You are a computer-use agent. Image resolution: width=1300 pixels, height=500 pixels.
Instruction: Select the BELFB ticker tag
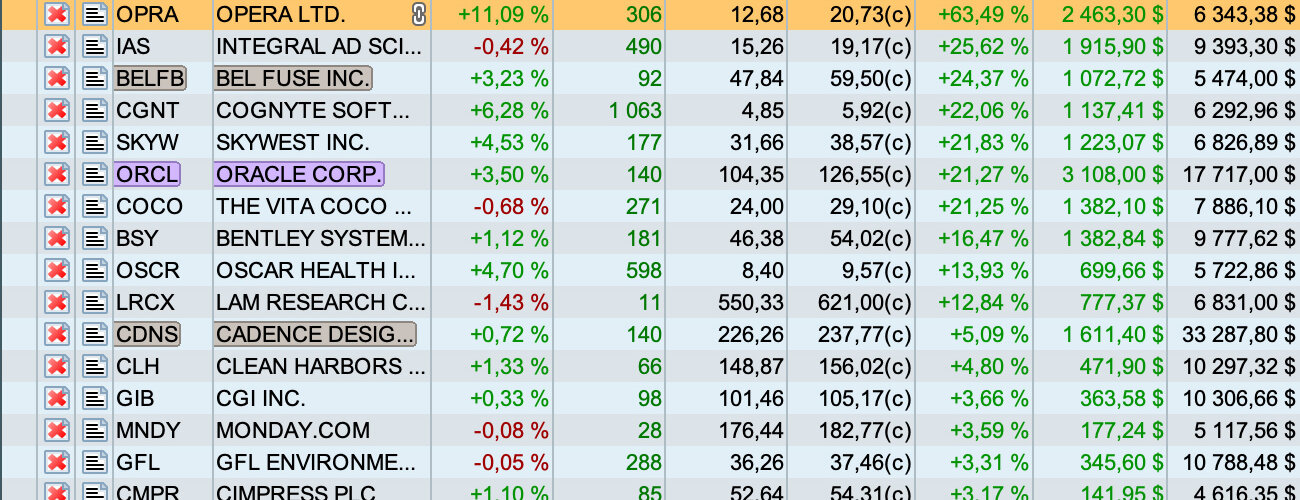(151, 79)
